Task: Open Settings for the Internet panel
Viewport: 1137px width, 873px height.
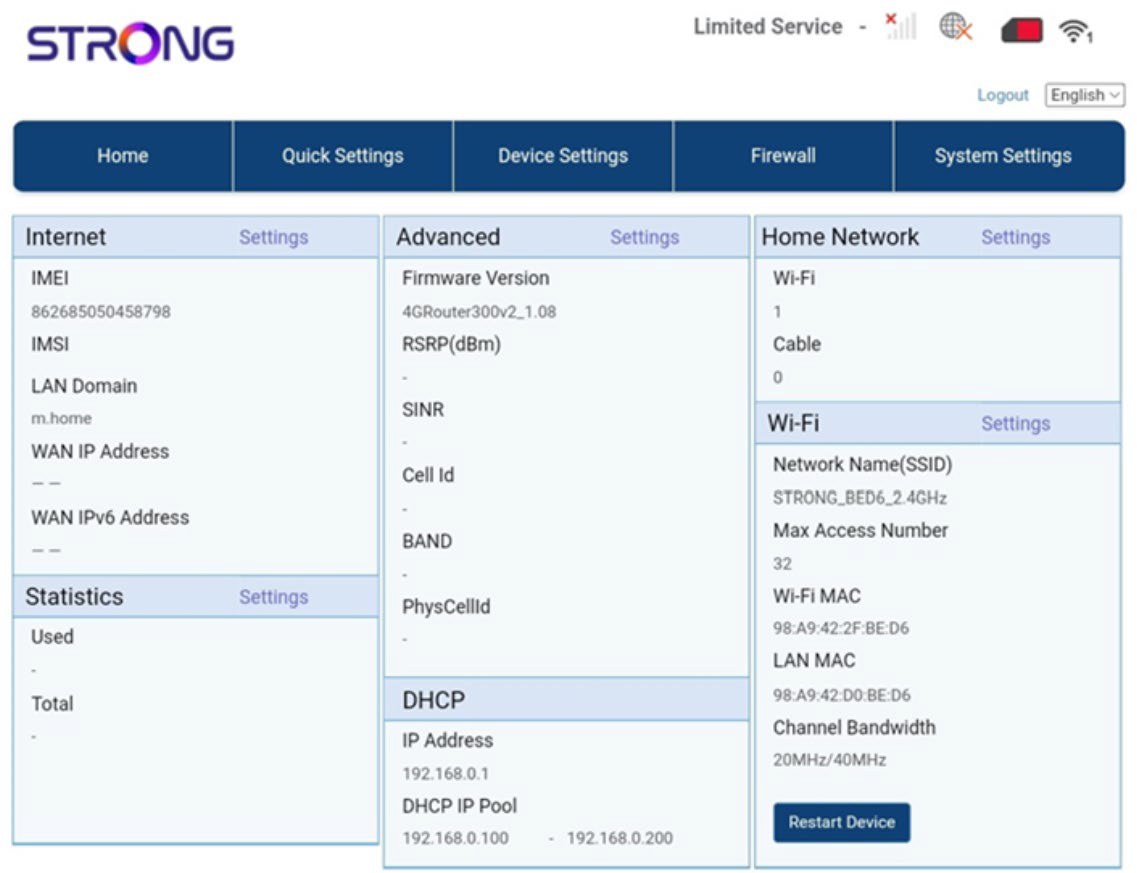Action: tap(274, 237)
